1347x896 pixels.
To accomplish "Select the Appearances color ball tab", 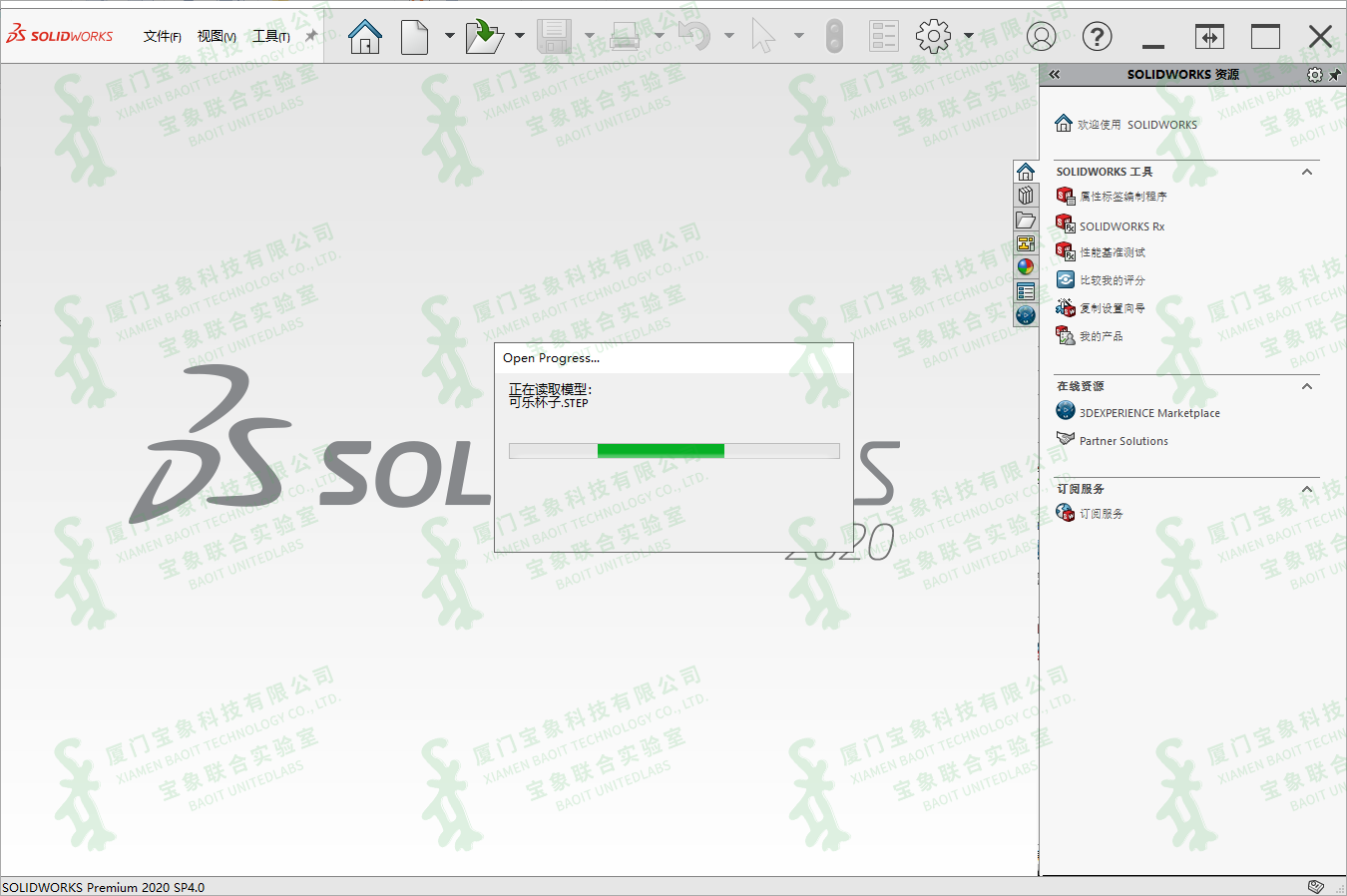I will pos(1026,267).
